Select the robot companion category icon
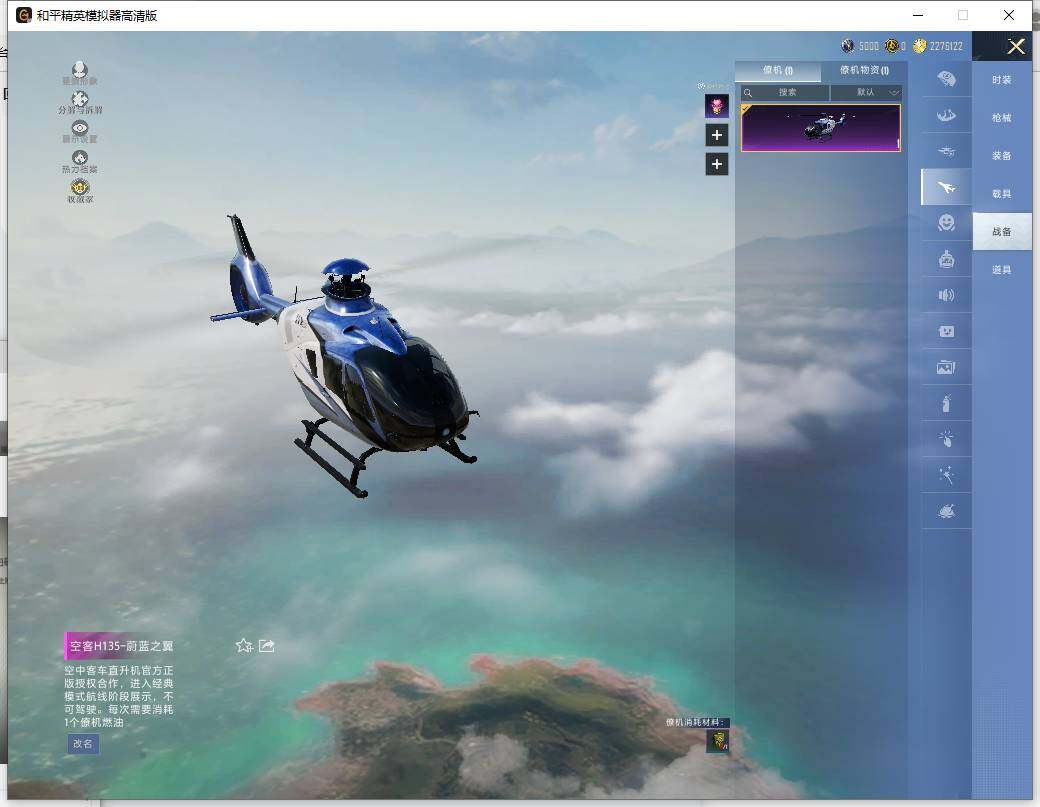 pos(946,259)
